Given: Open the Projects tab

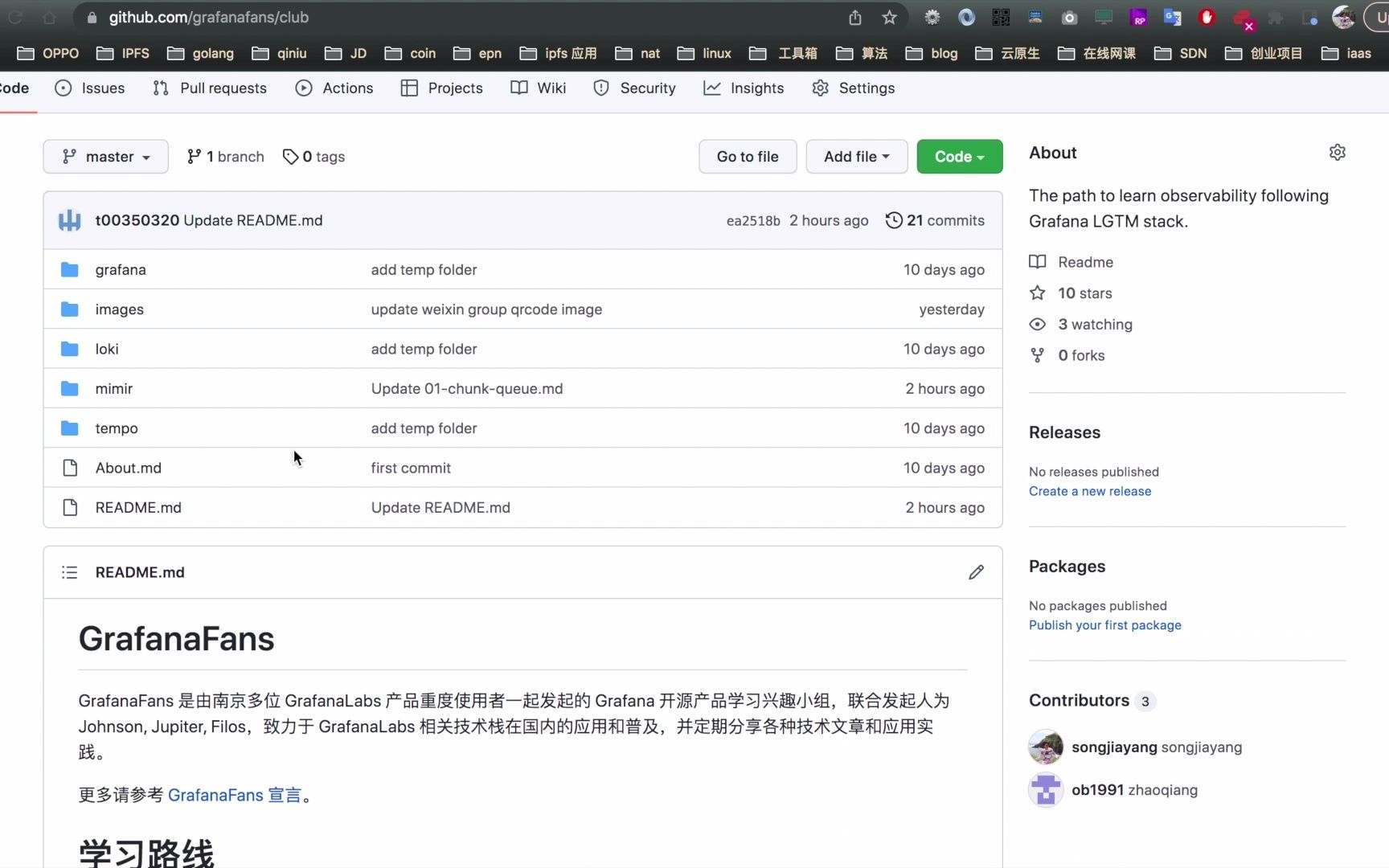Looking at the screenshot, I should 442,88.
